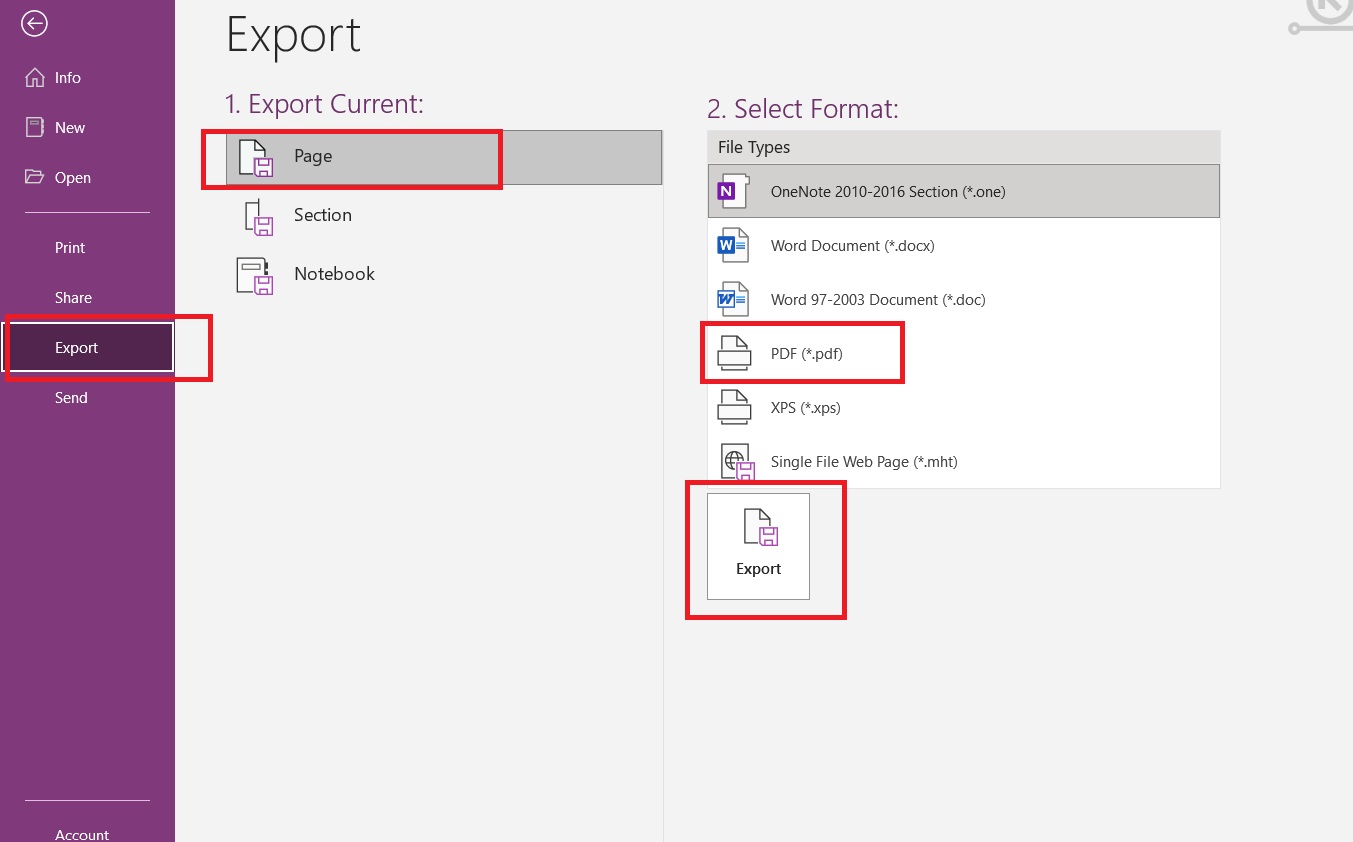Open the Share menu item

tap(73, 297)
